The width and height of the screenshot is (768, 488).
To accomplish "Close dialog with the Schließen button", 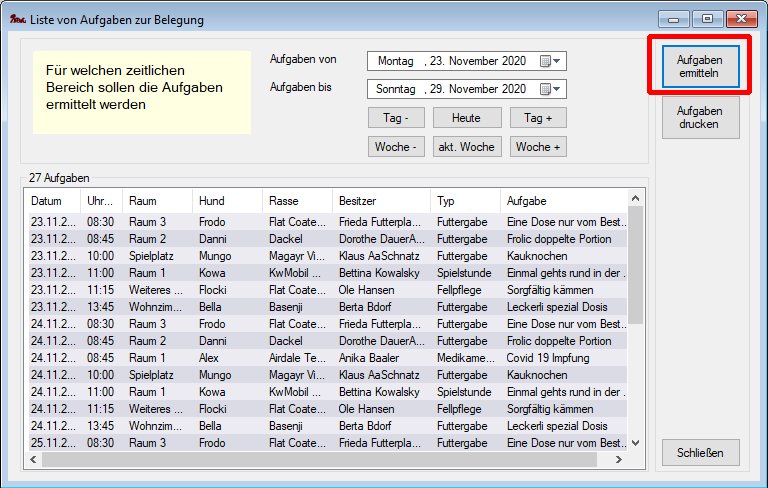I will [700, 452].
